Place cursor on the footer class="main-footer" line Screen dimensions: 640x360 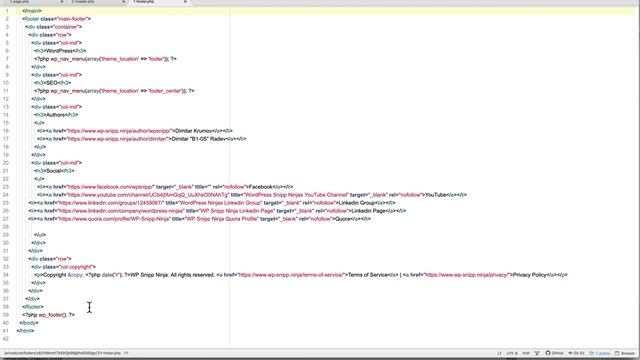click(56, 19)
